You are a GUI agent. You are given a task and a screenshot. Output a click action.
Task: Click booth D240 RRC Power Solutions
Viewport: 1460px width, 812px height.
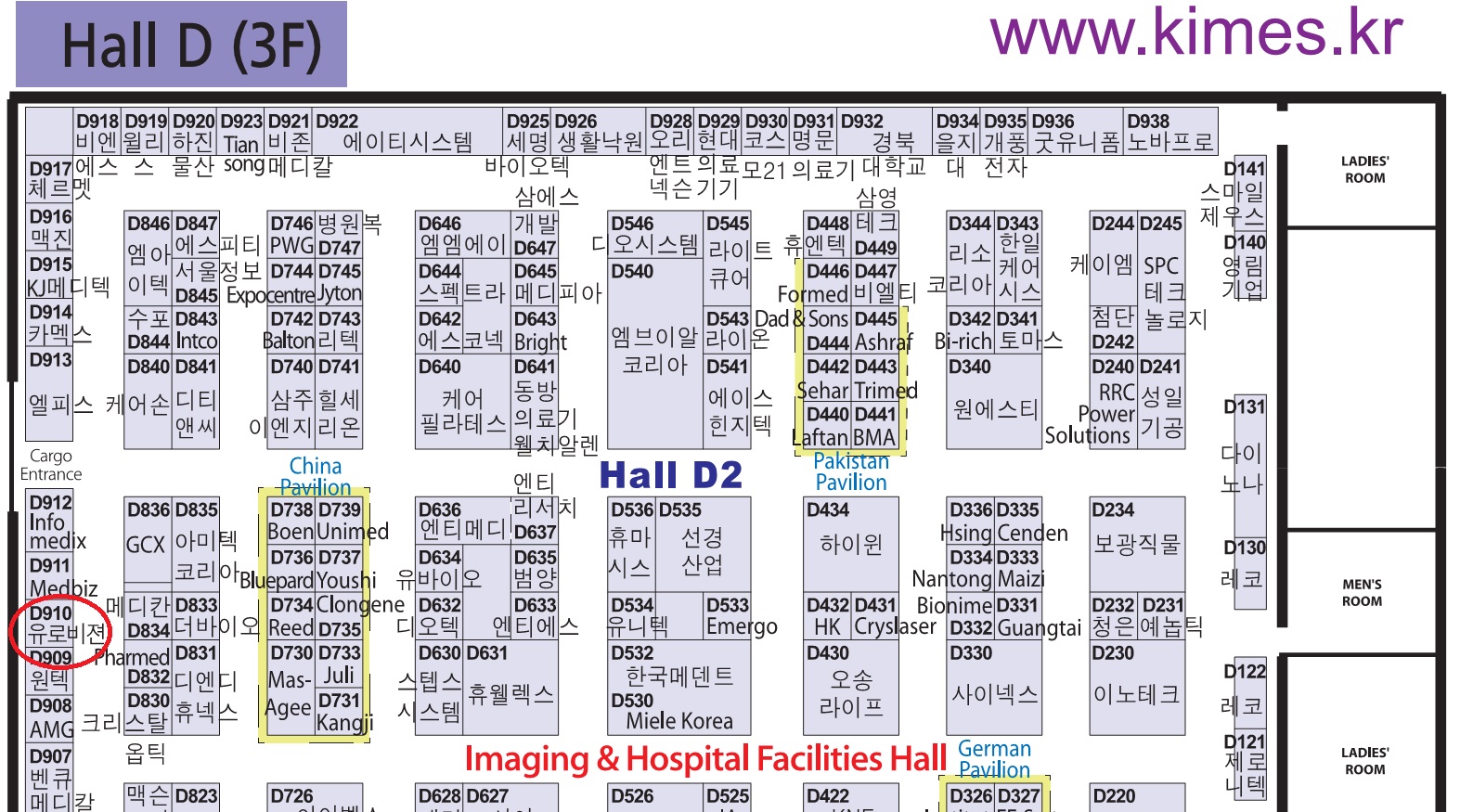point(1113,401)
